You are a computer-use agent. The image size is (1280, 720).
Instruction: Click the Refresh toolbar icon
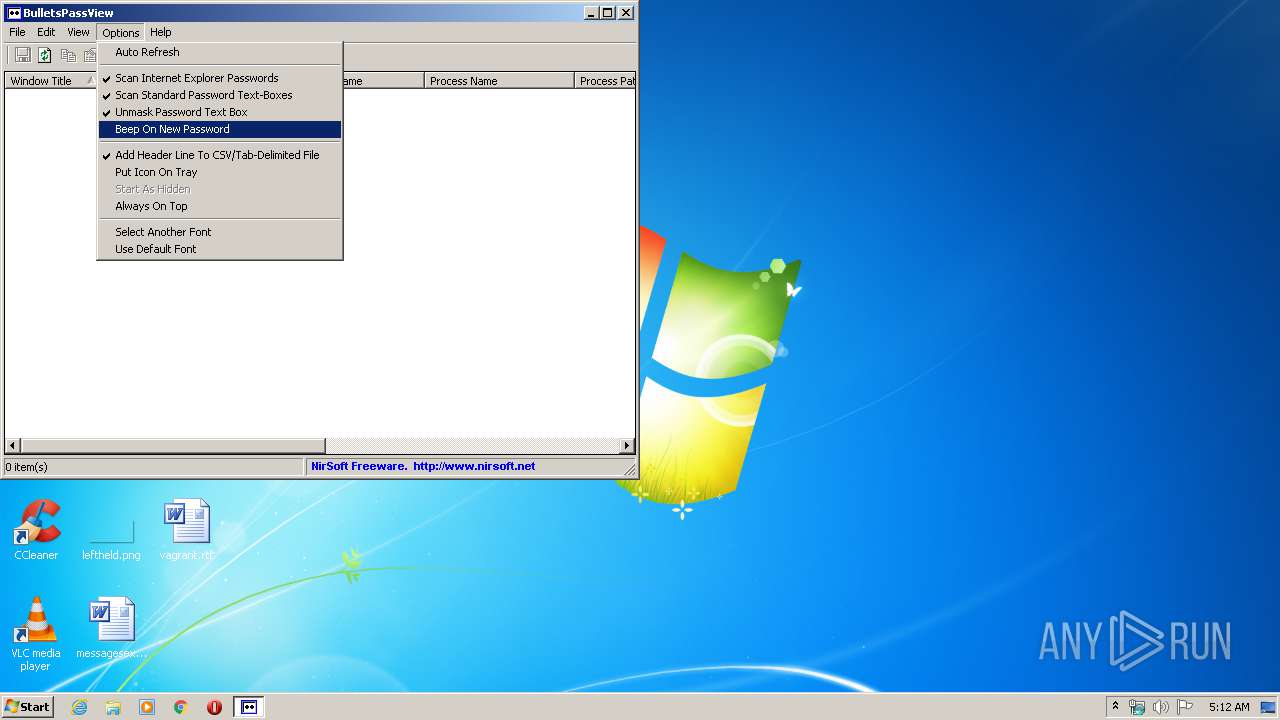[45, 55]
